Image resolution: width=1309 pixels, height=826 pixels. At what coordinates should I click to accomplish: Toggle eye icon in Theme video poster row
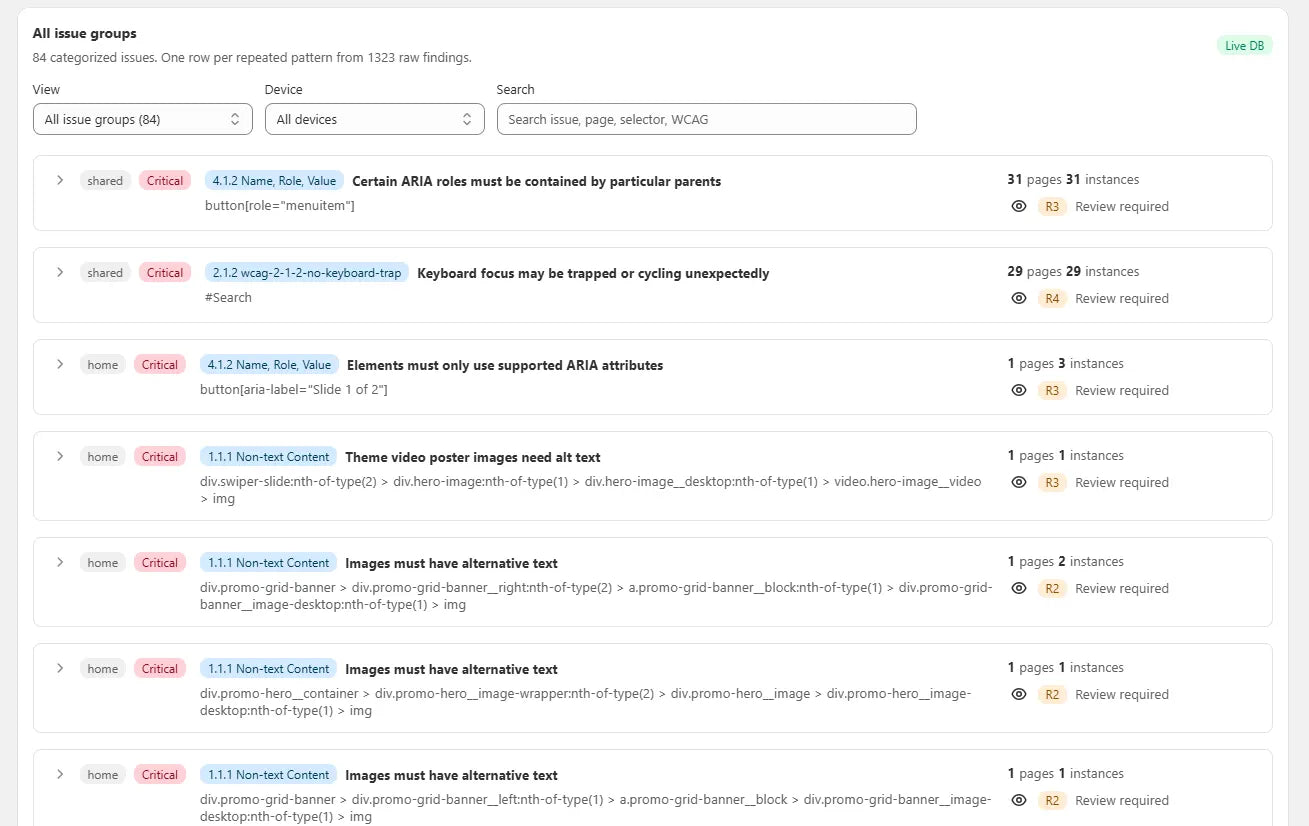point(1019,482)
